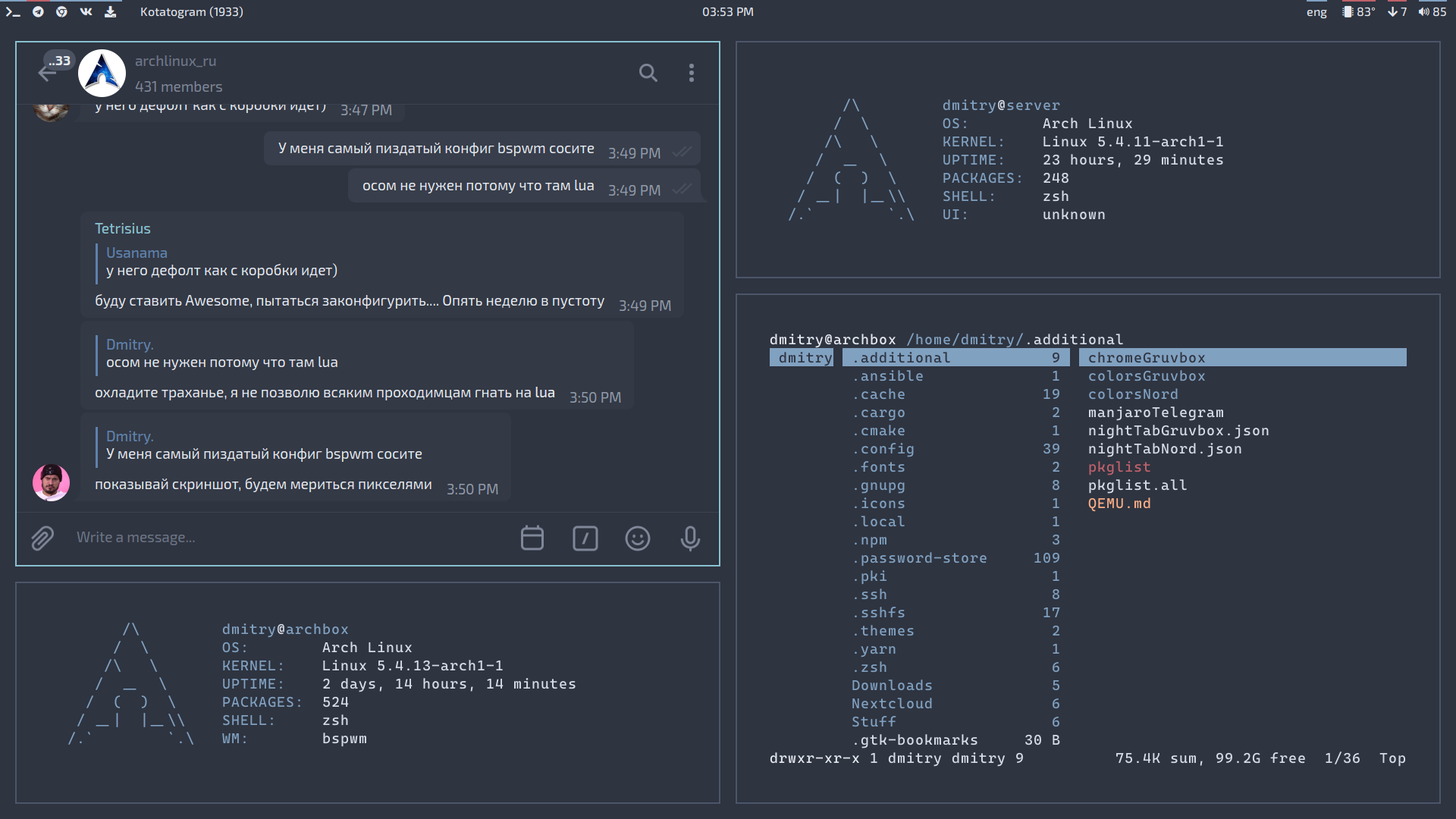This screenshot has height=819, width=1456.
Task: Click the 431 members subtitle
Action: click(x=178, y=86)
